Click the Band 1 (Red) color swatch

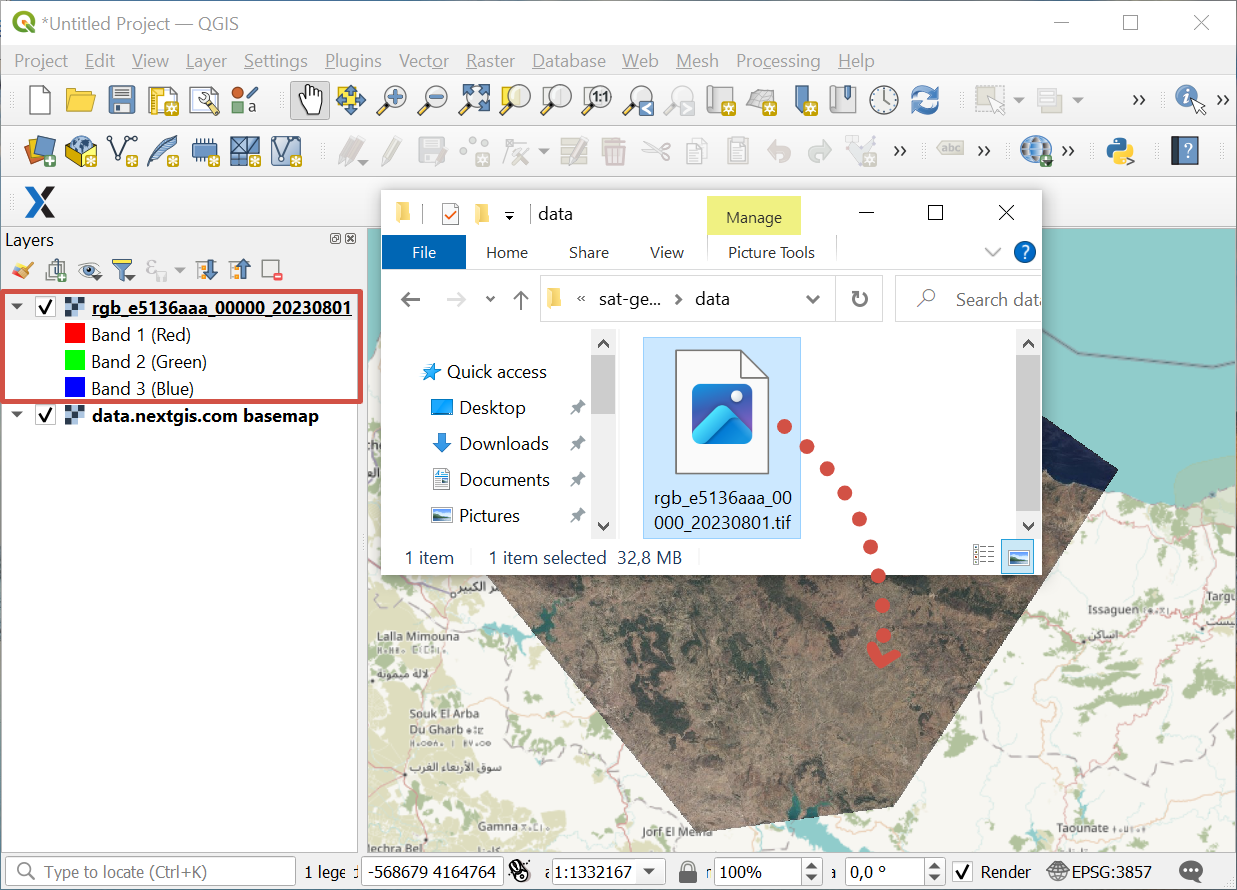pyautogui.click(x=74, y=334)
